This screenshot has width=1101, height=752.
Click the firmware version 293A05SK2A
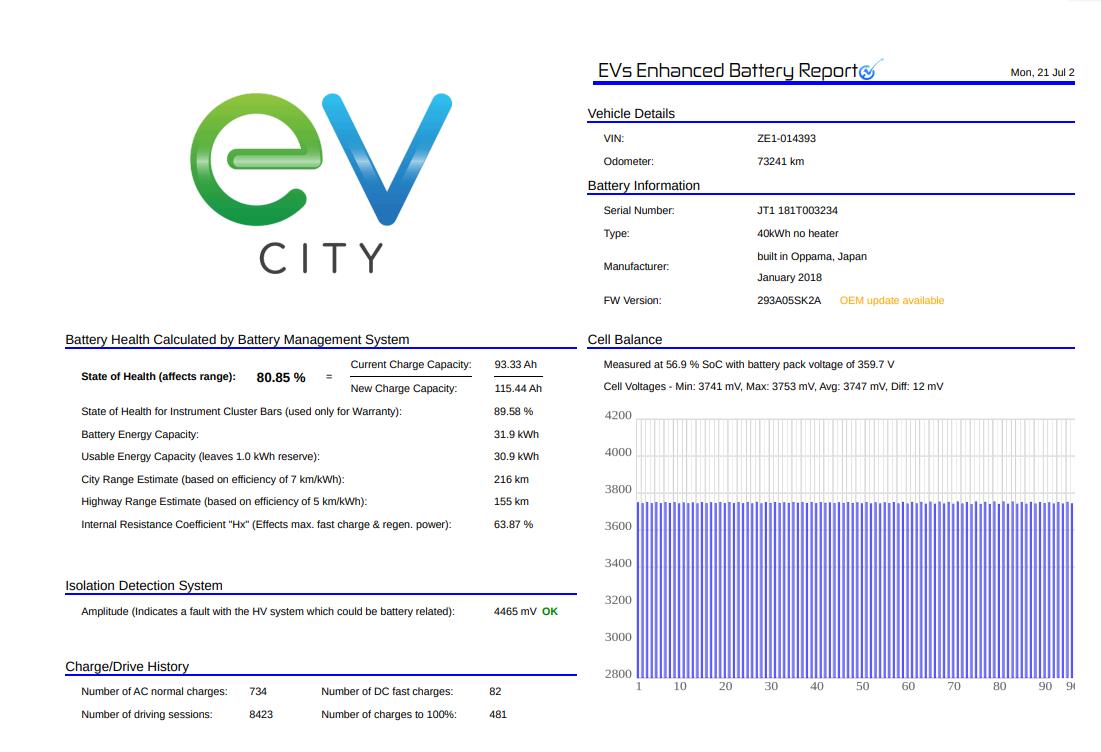[x=789, y=300]
